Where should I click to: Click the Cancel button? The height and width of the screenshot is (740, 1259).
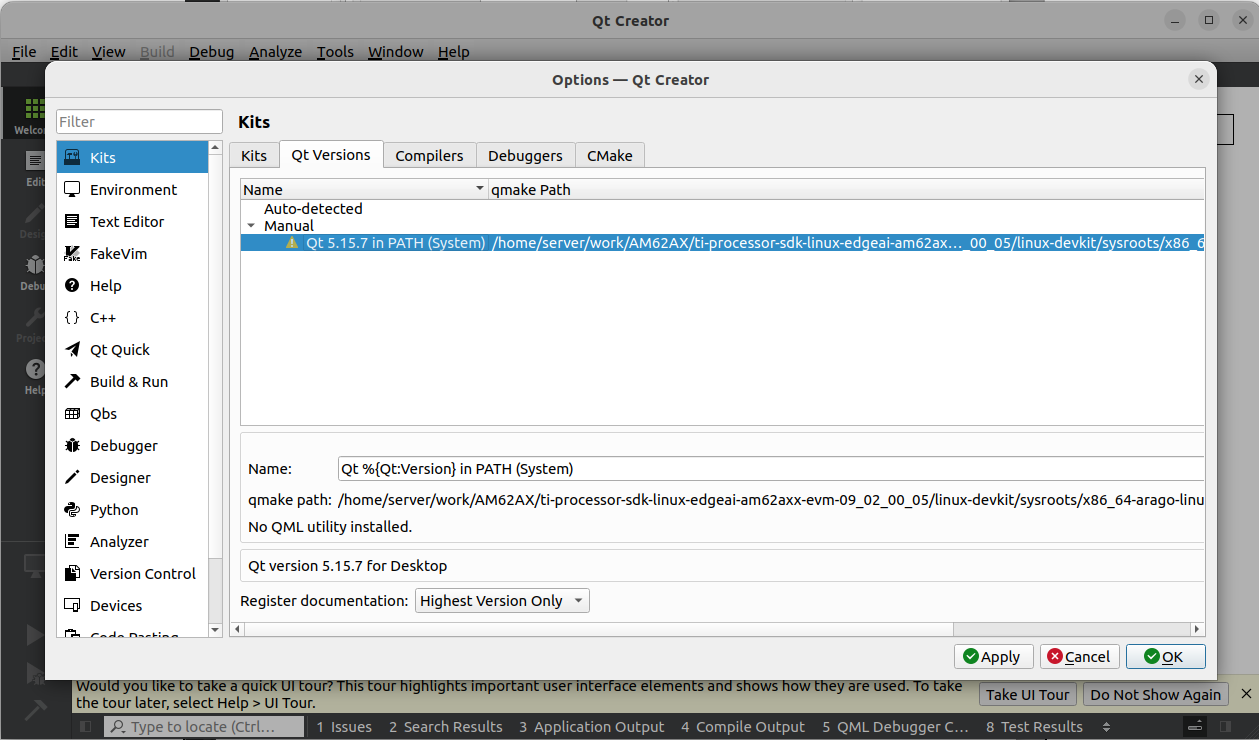[x=1080, y=657]
